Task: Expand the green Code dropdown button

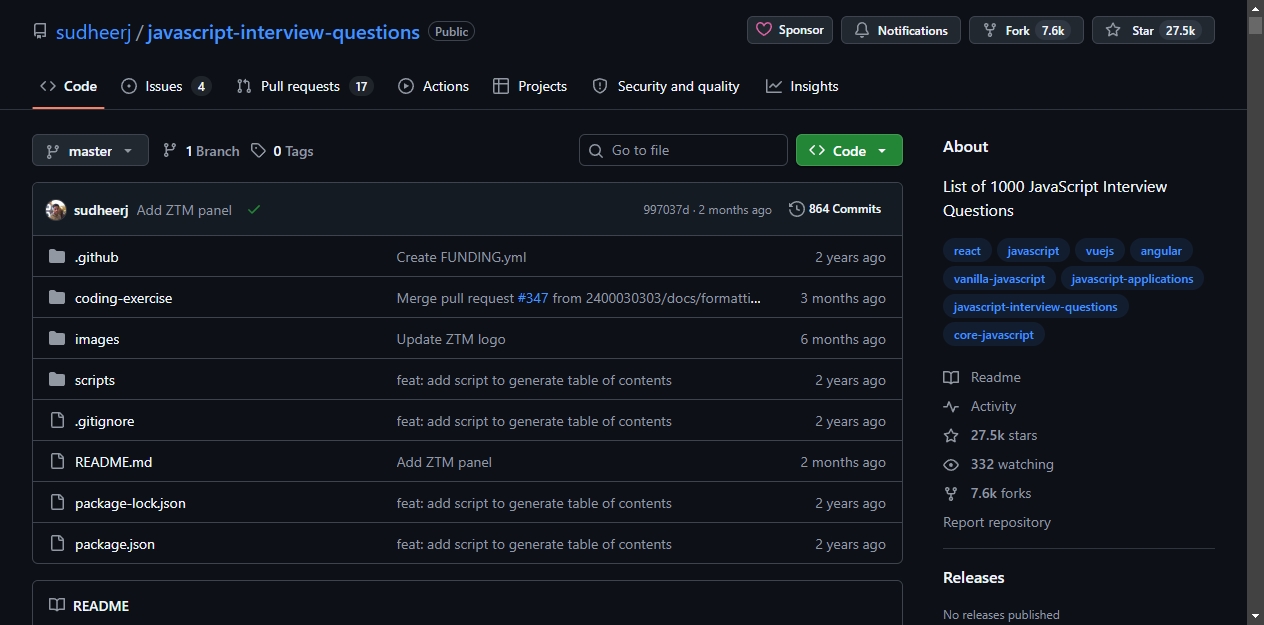Action: click(x=849, y=150)
